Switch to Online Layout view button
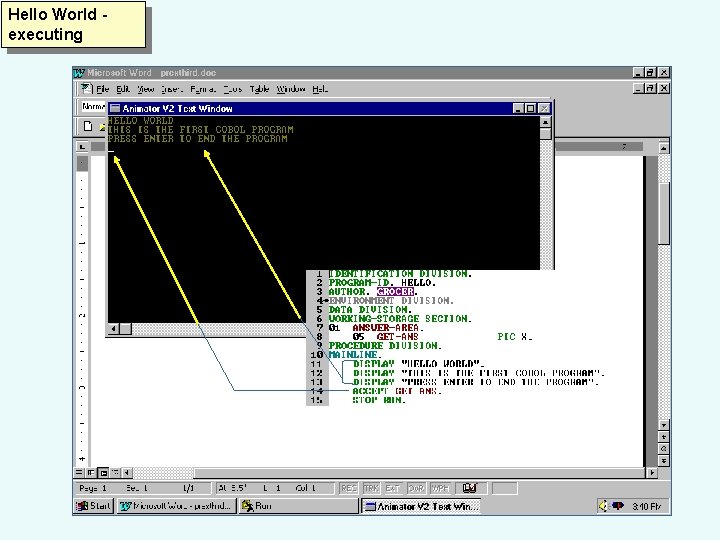Image resolution: width=720 pixels, height=540 pixels. click(91, 472)
